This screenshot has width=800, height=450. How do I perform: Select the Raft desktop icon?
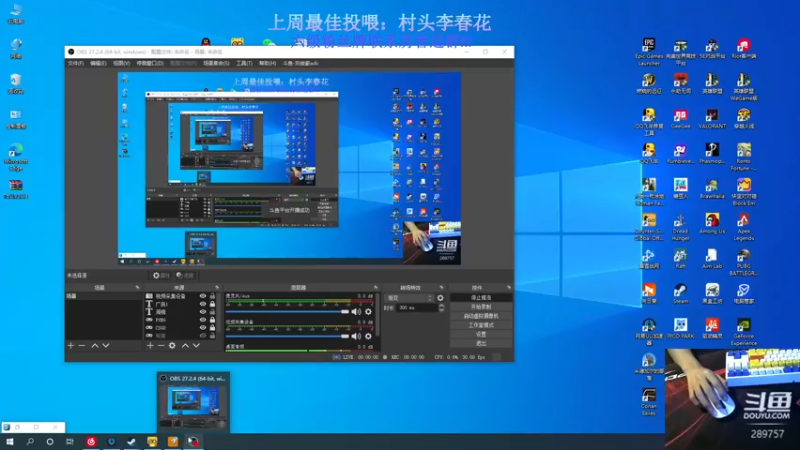coord(680,259)
